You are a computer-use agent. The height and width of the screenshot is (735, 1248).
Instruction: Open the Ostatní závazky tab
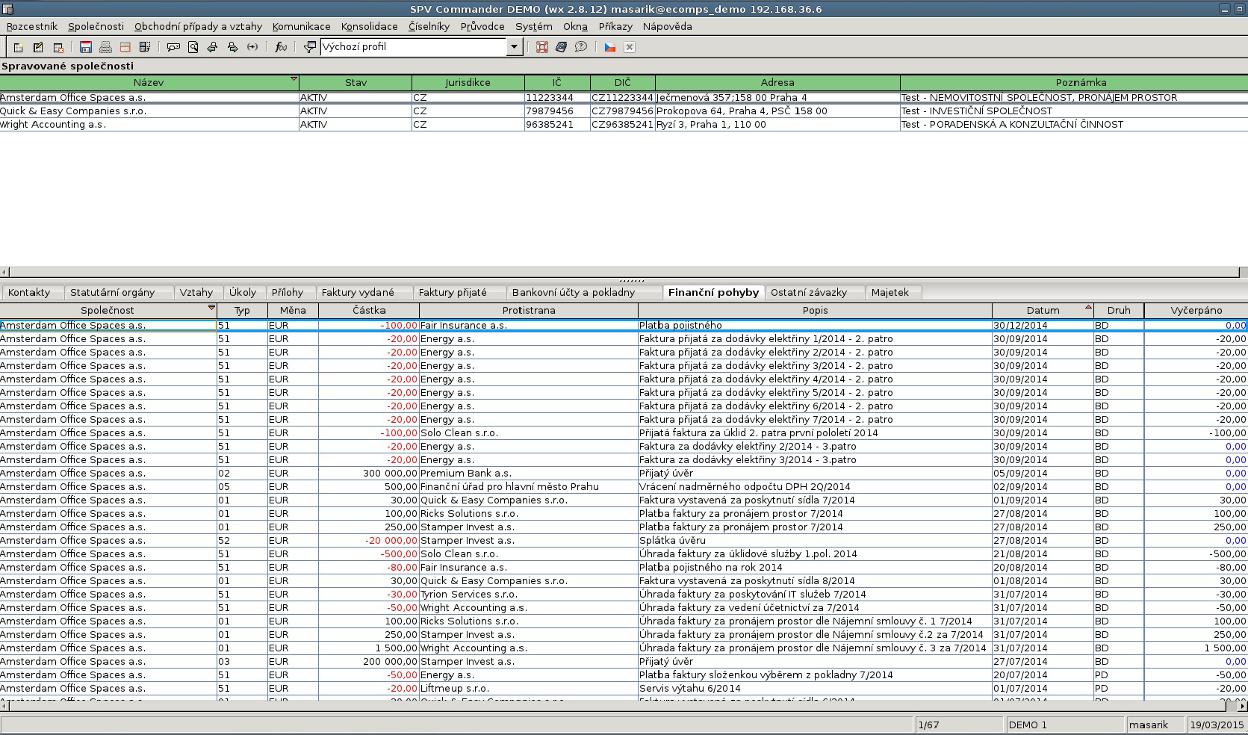click(x=809, y=292)
